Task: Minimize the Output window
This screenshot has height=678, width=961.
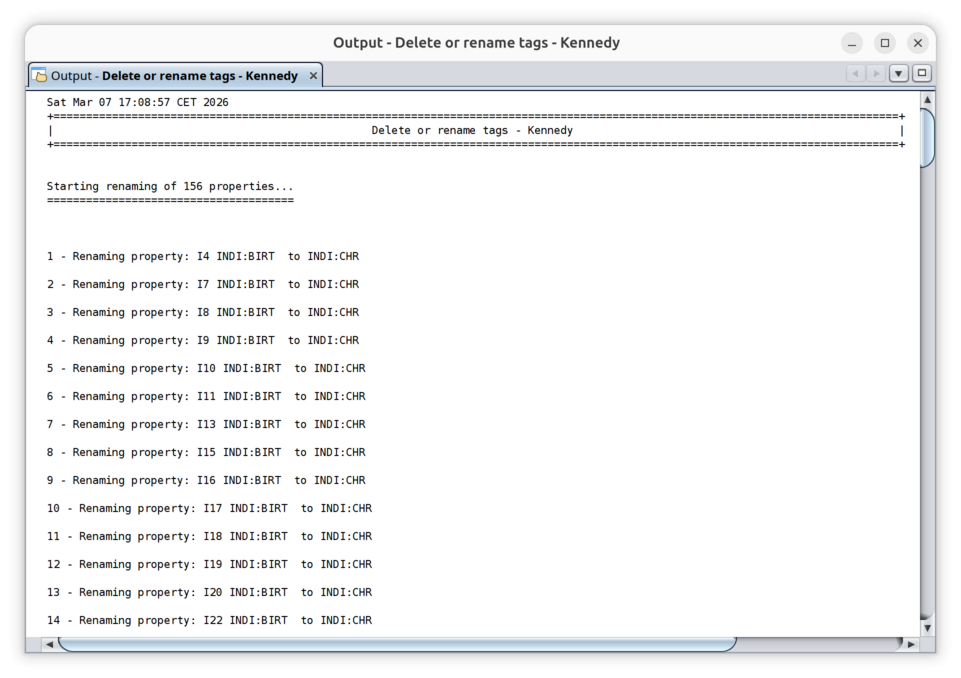Action: pos(852,43)
